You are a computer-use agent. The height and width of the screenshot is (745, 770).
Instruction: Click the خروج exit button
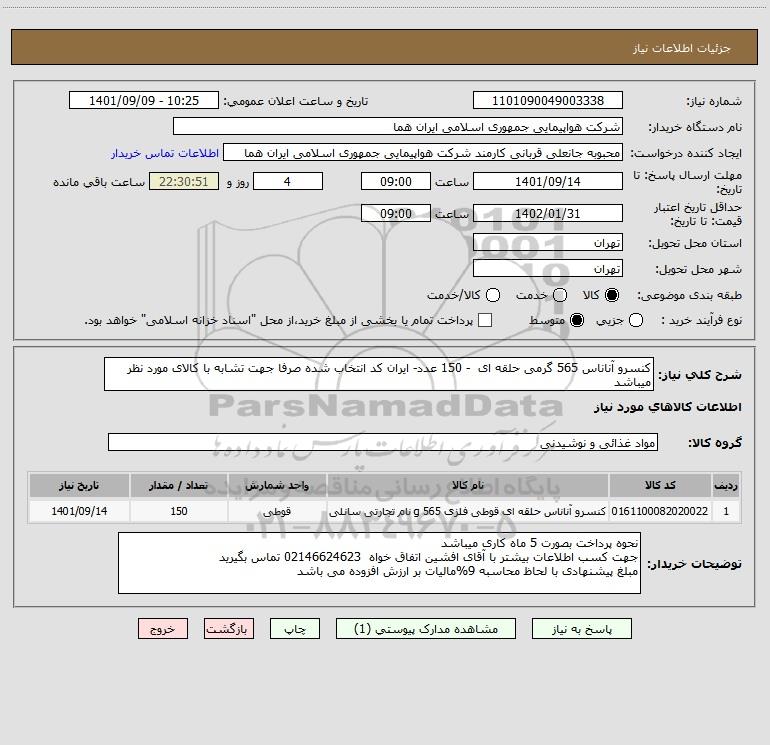(163, 629)
